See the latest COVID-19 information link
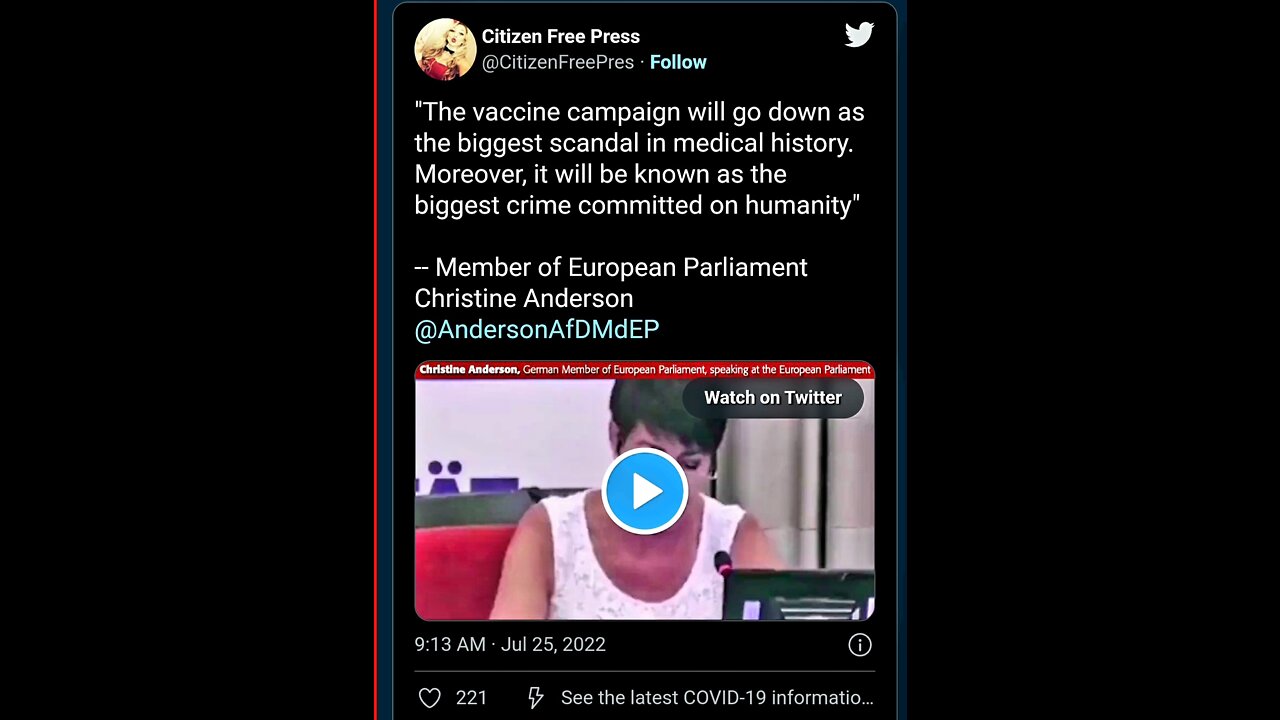Image resolution: width=1280 pixels, height=720 pixels. [717, 698]
